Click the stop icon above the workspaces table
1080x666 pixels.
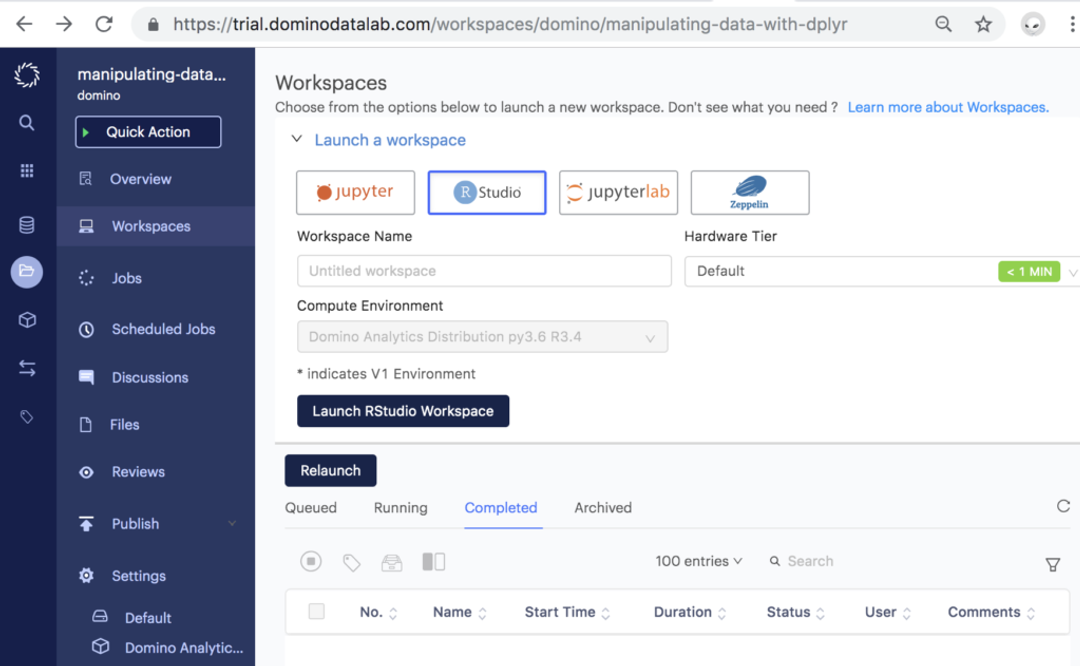(311, 561)
